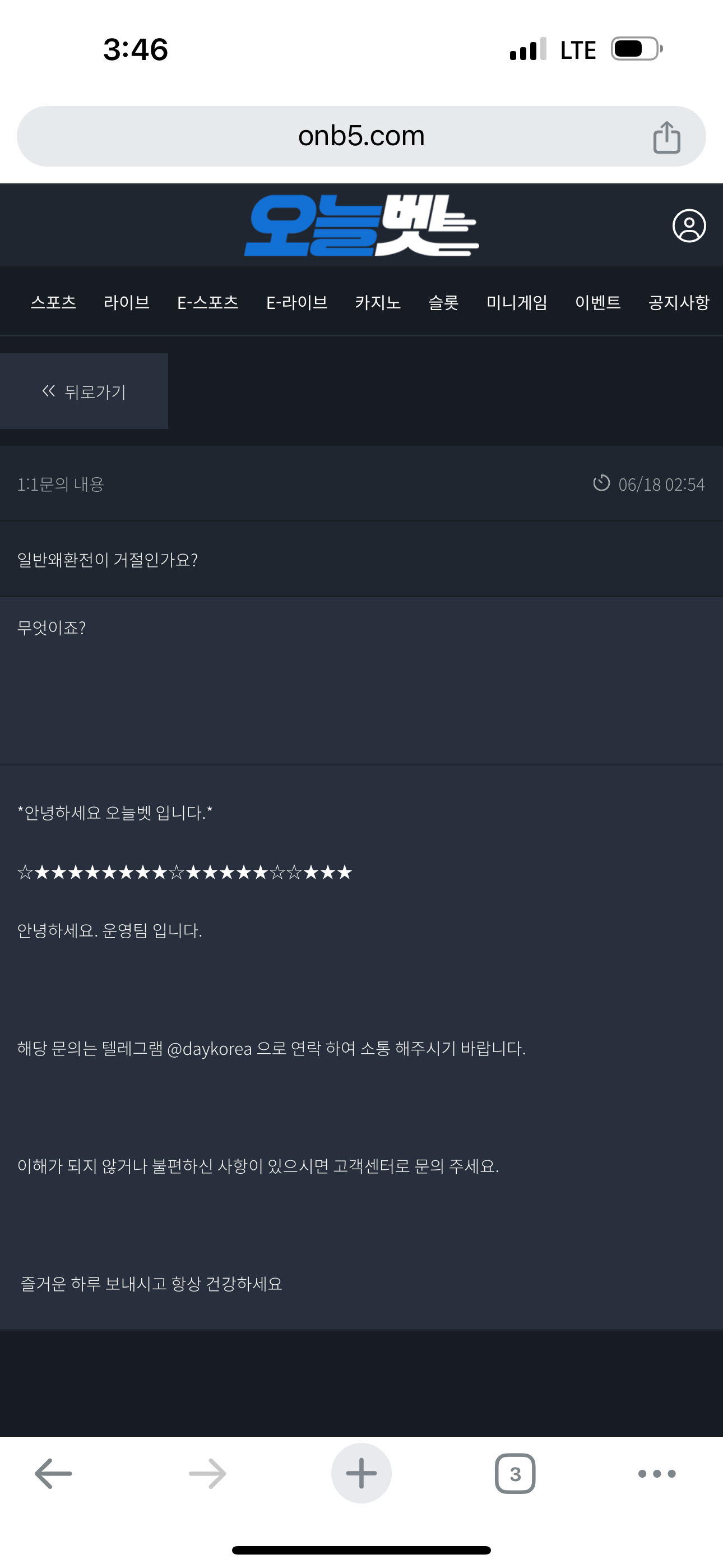Open the 라이브 menu
The height and width of the screenshot is (1568, 723).
tap(127, 302)
